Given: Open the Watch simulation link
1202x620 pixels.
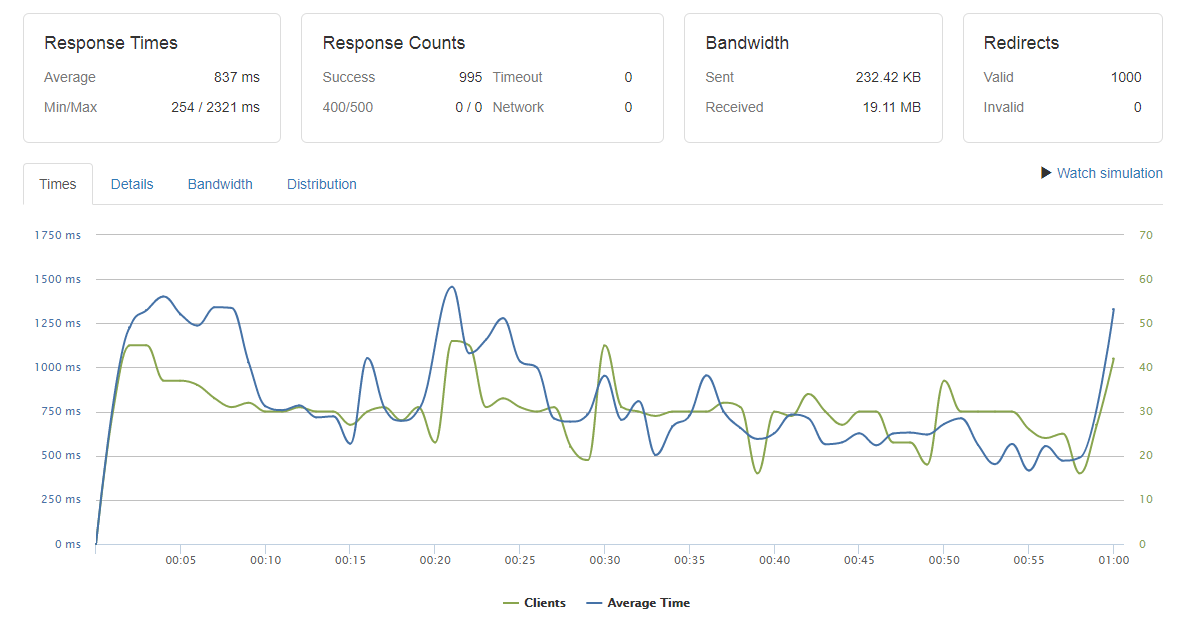Looking at the screenshot, I should (1109, 173).
